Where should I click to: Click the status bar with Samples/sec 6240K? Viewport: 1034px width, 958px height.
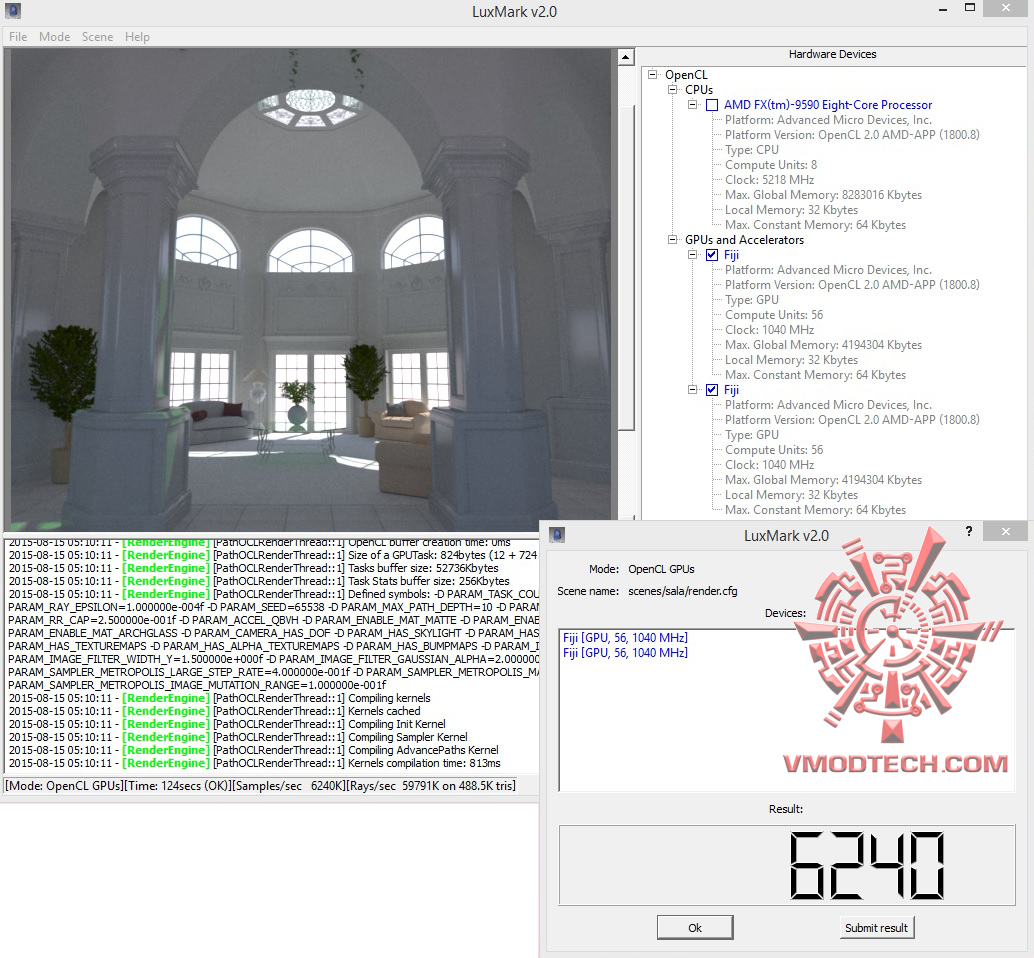(x=260, y=786)
